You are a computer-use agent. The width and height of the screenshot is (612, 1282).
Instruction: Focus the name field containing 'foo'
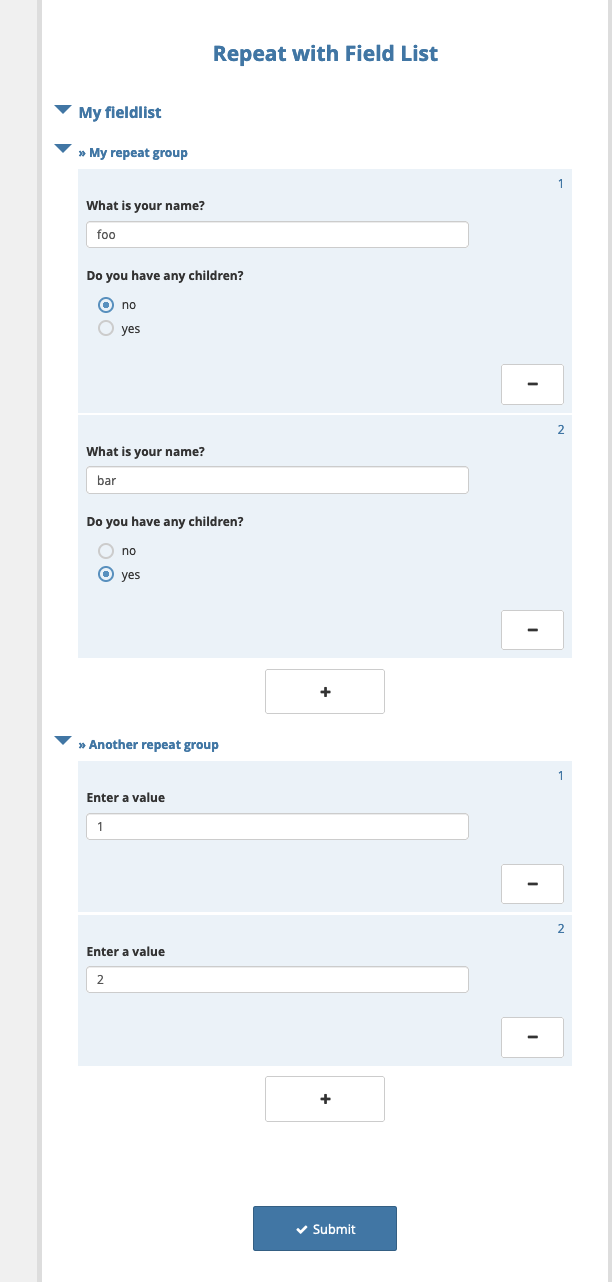(277, 235)
